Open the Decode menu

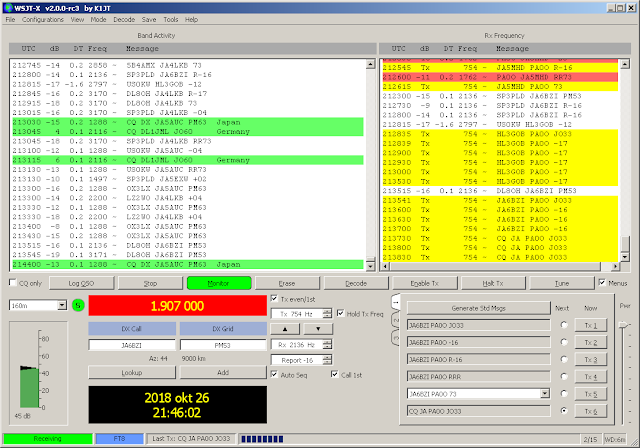124,20
